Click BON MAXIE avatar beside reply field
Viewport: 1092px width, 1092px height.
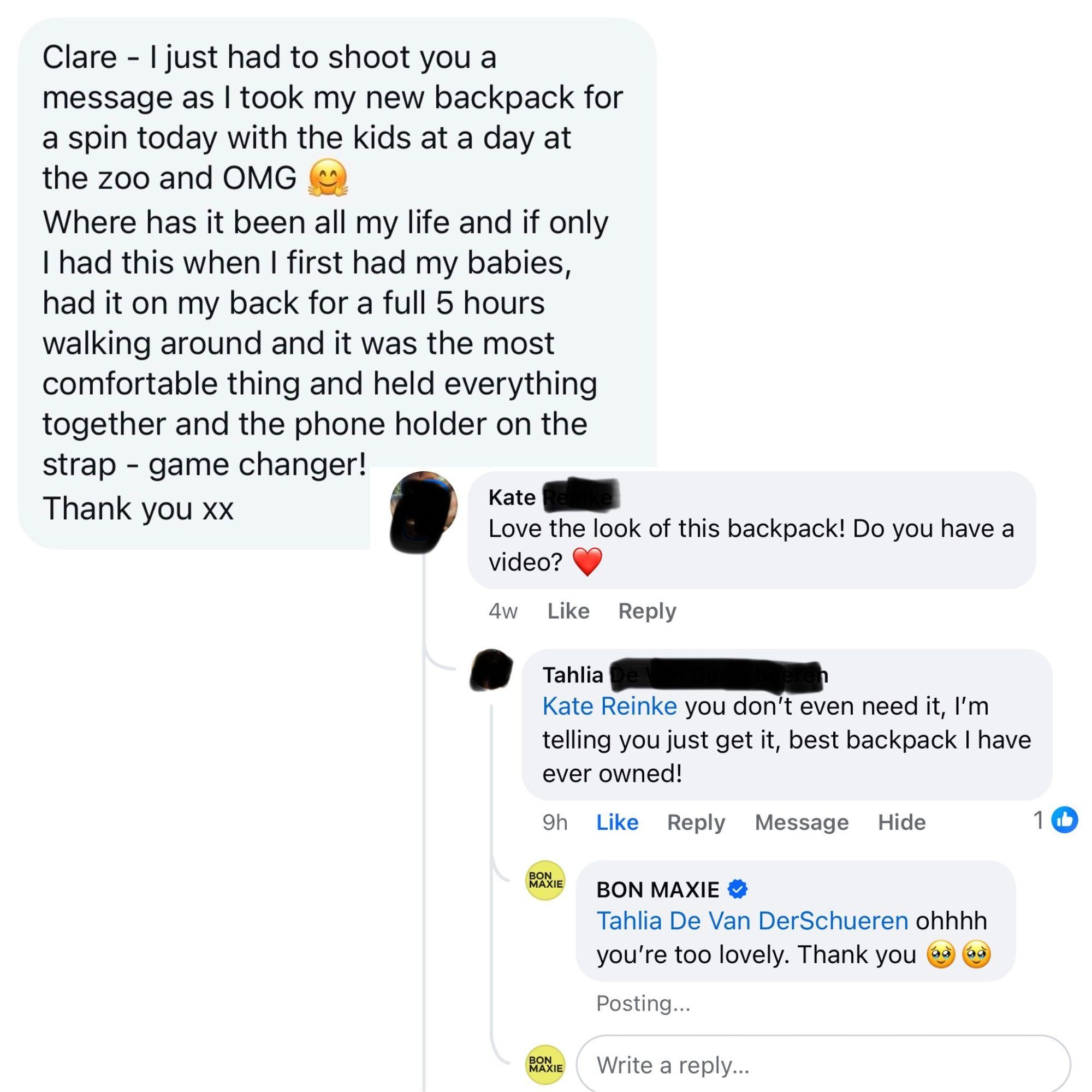click(x=545, y=1064)
